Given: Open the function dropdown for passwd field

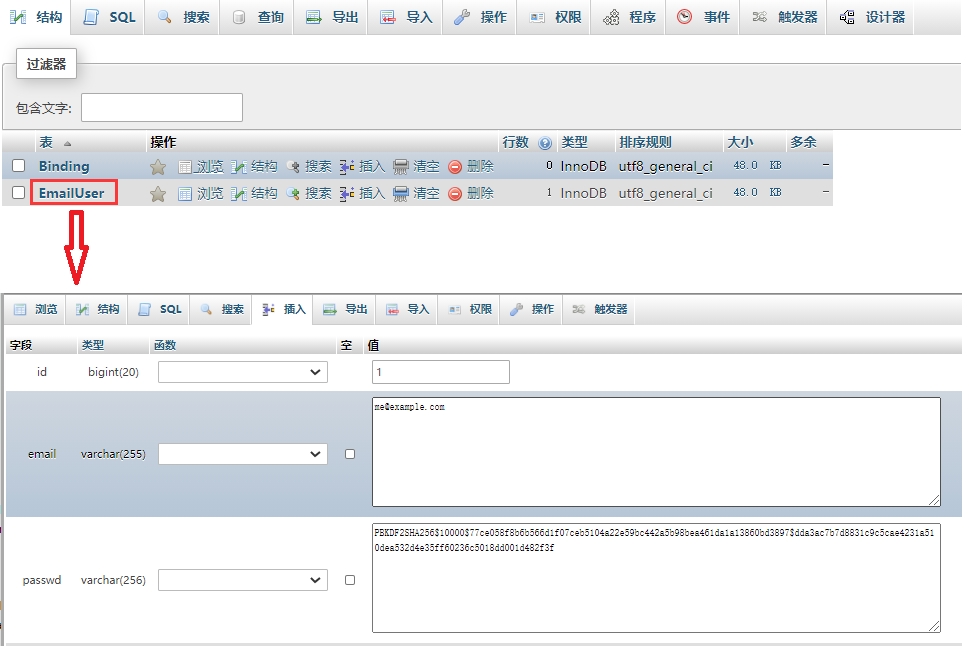Looking at the screenshot, I should pyautogui.click(x=242, y=580).
